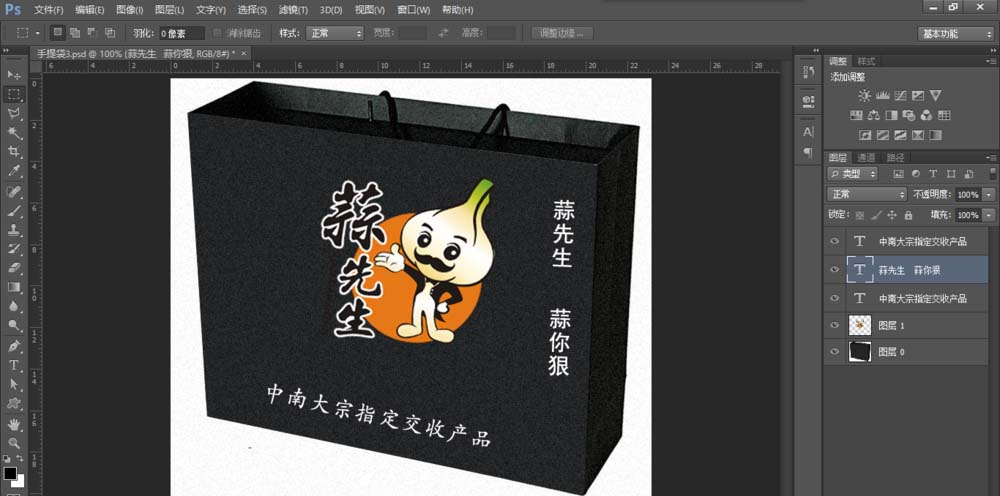This screenshot has width=1000, height=496.
Task: Toggle lock all for layer
Action: coord(908,215)
